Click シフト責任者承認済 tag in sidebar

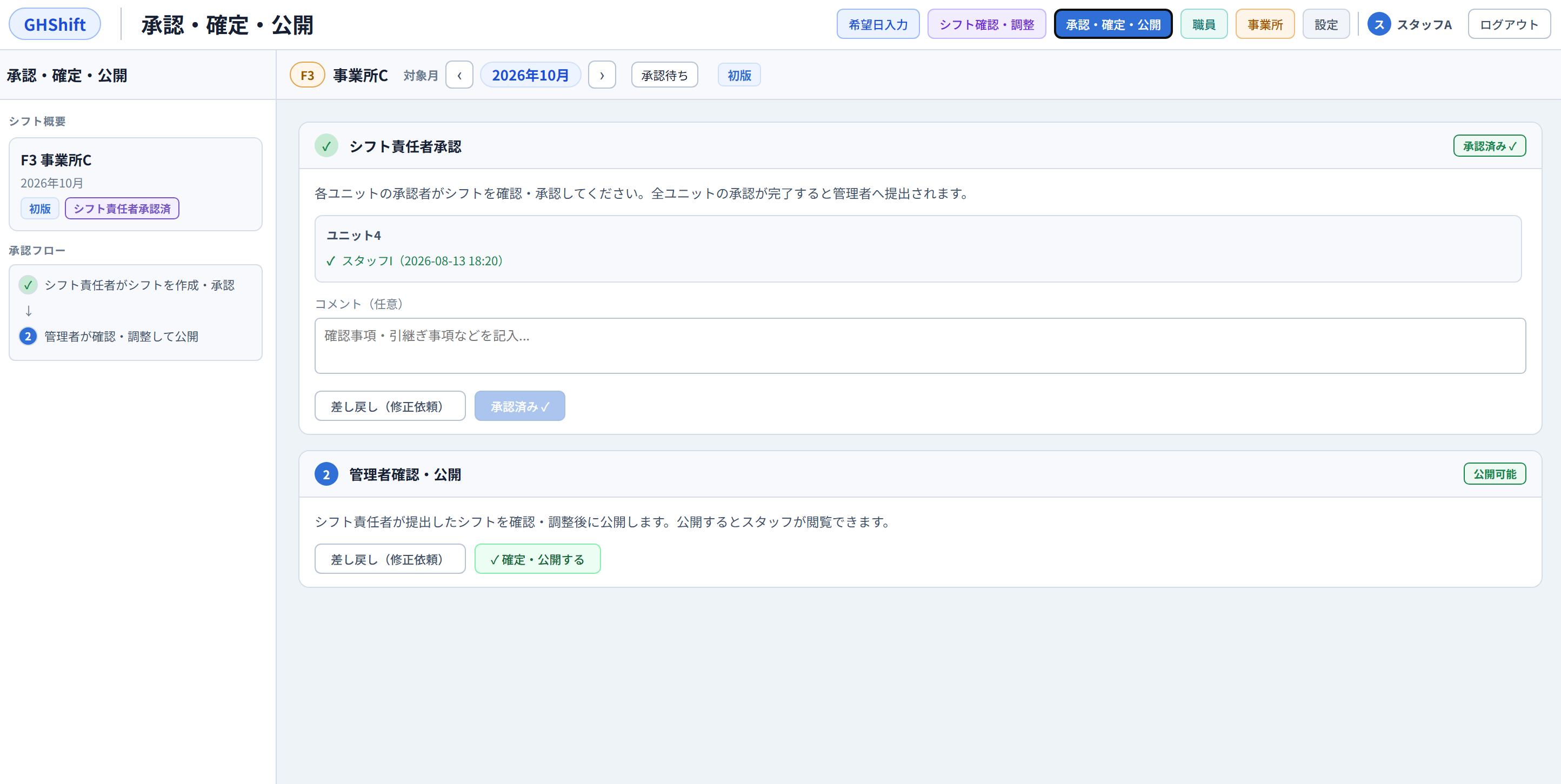(x=122, y=209)
